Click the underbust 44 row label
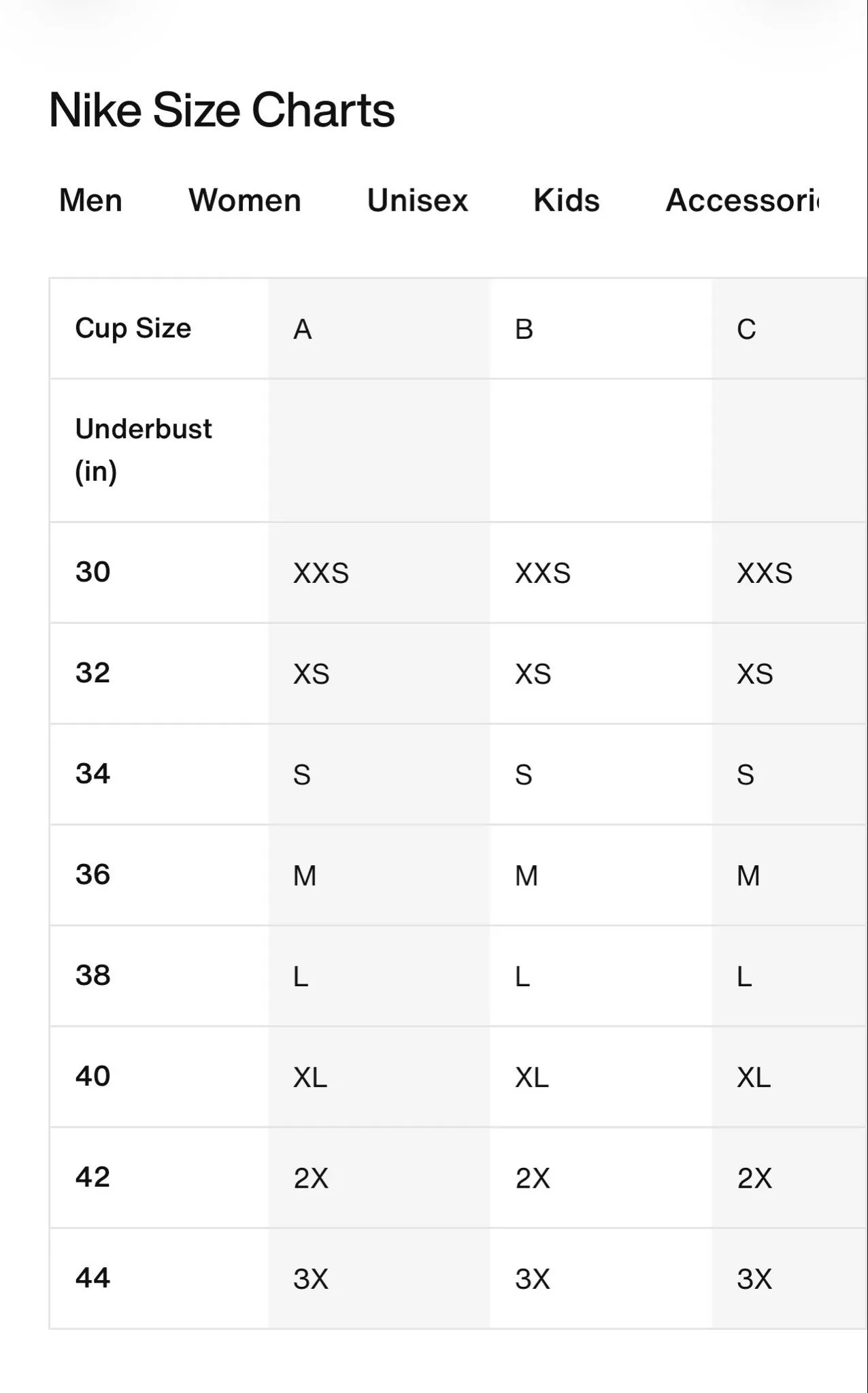The image size is (868, 1393). (x=93, y=1277)
